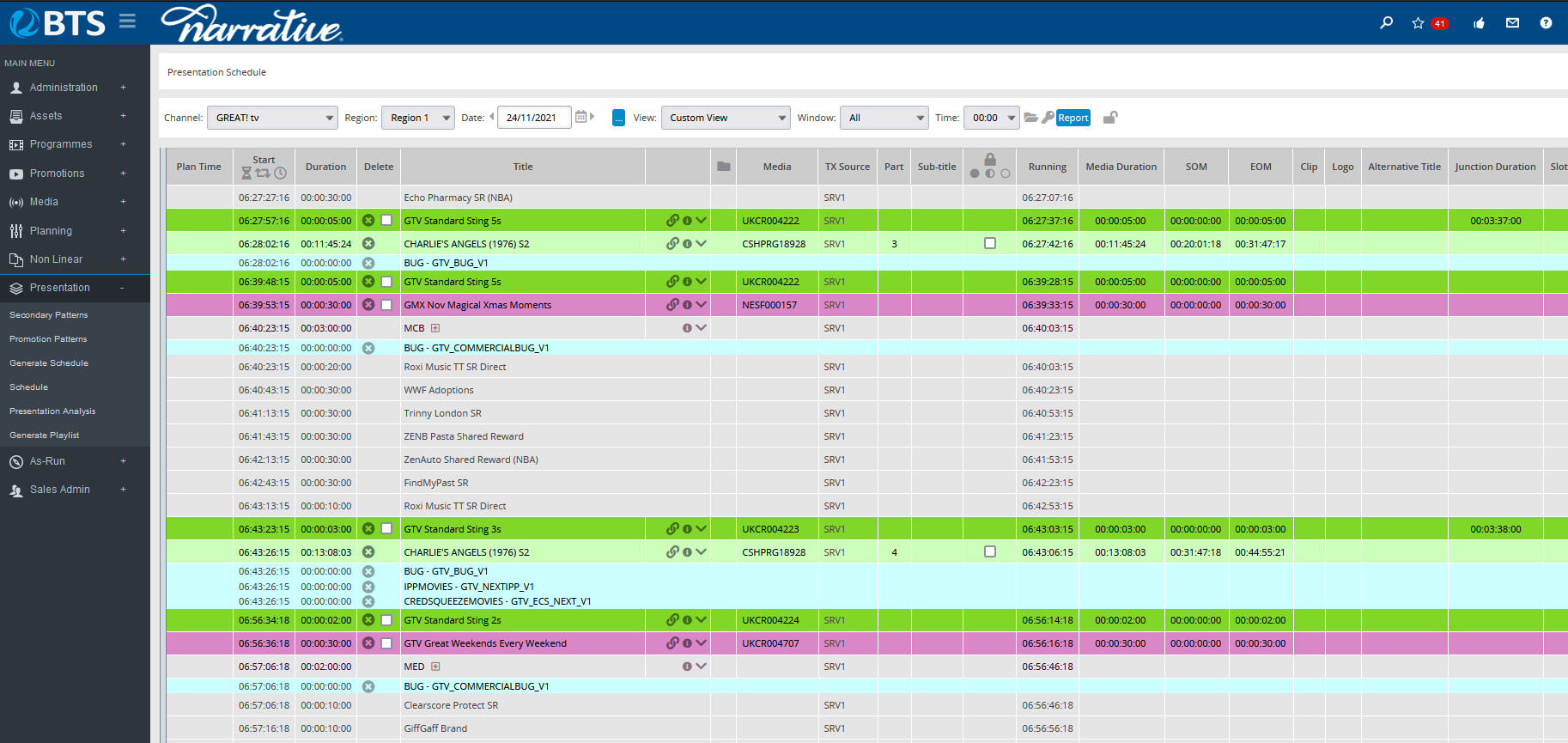Open the View dropdown showing Custom View

point(726,118)
